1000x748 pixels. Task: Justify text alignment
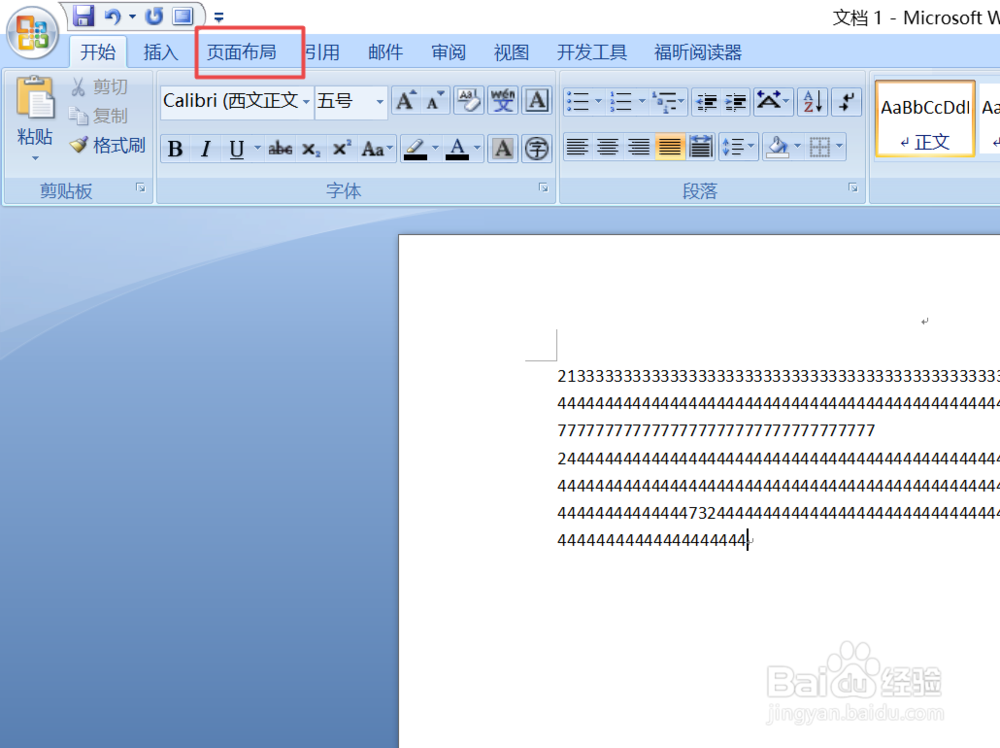670,148
